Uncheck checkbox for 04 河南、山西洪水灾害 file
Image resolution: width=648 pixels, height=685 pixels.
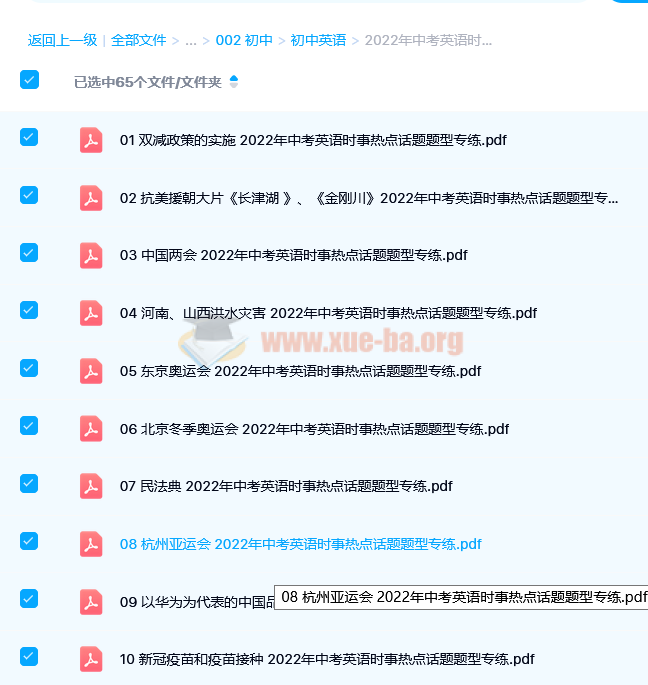click(x=29, y=310)
